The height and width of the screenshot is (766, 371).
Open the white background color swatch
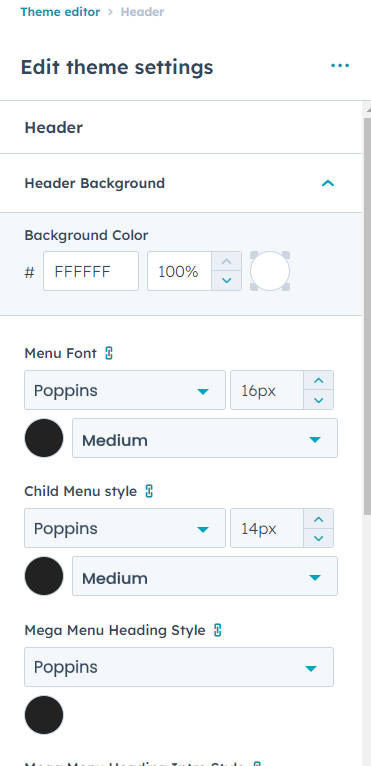click(270, 271)
